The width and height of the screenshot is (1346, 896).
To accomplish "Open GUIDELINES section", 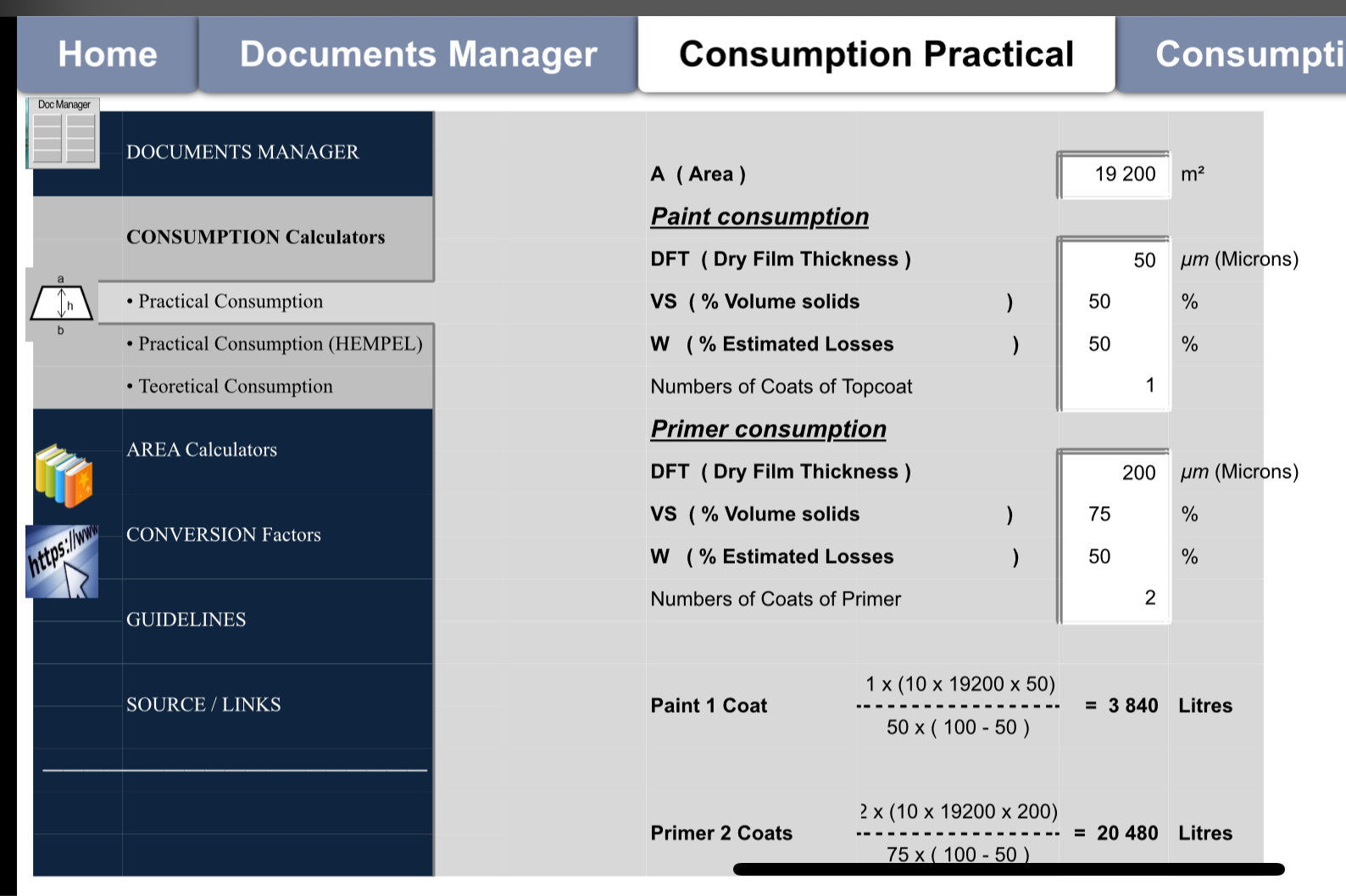I will [186, 620].
